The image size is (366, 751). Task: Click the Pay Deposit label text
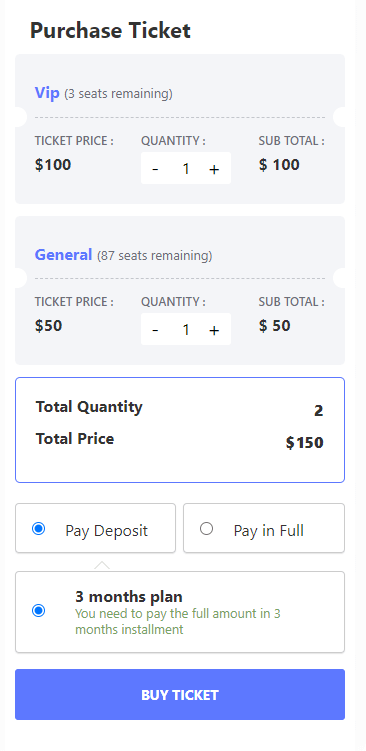(106, 531)
